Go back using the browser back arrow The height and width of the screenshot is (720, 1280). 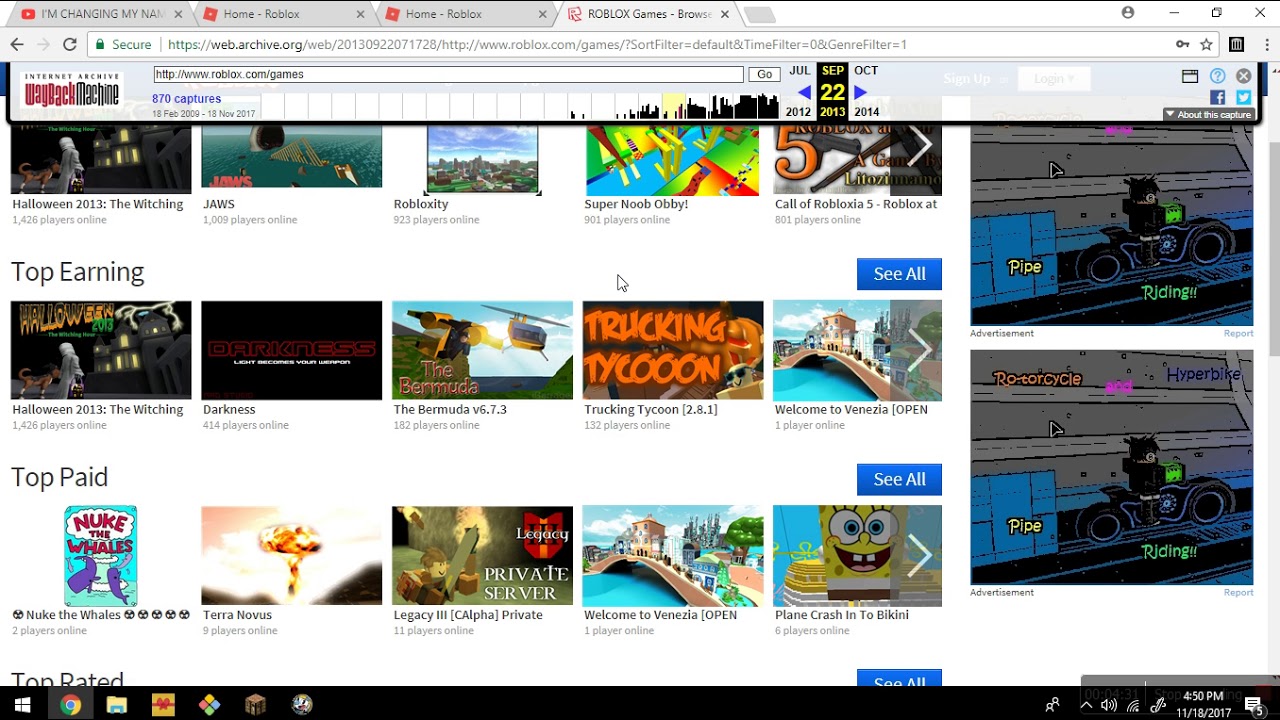pyautogui.click(x=17, y=44)
